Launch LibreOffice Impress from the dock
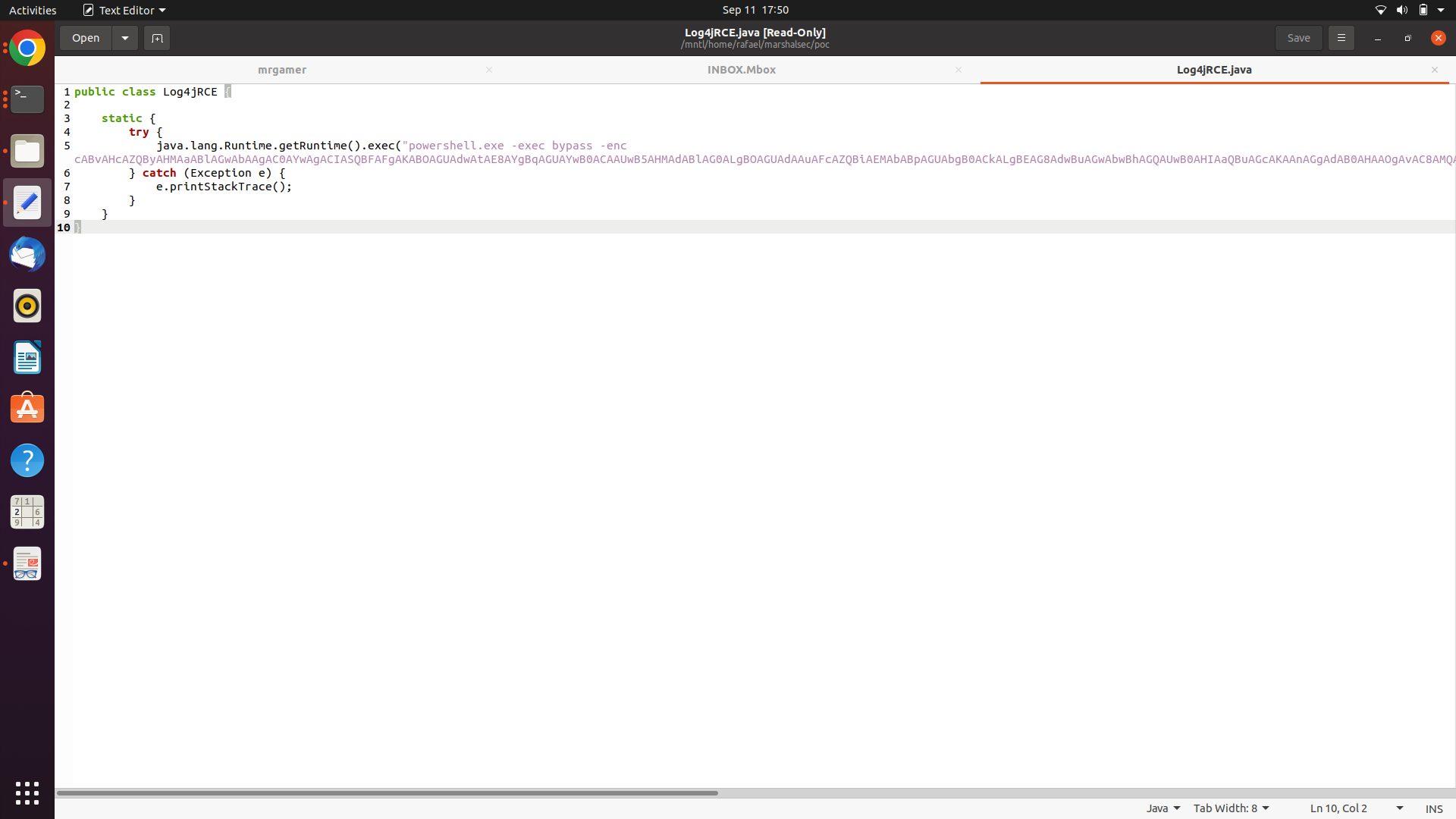The width and height of the screenshot is (1456, 819). point(27,357)
